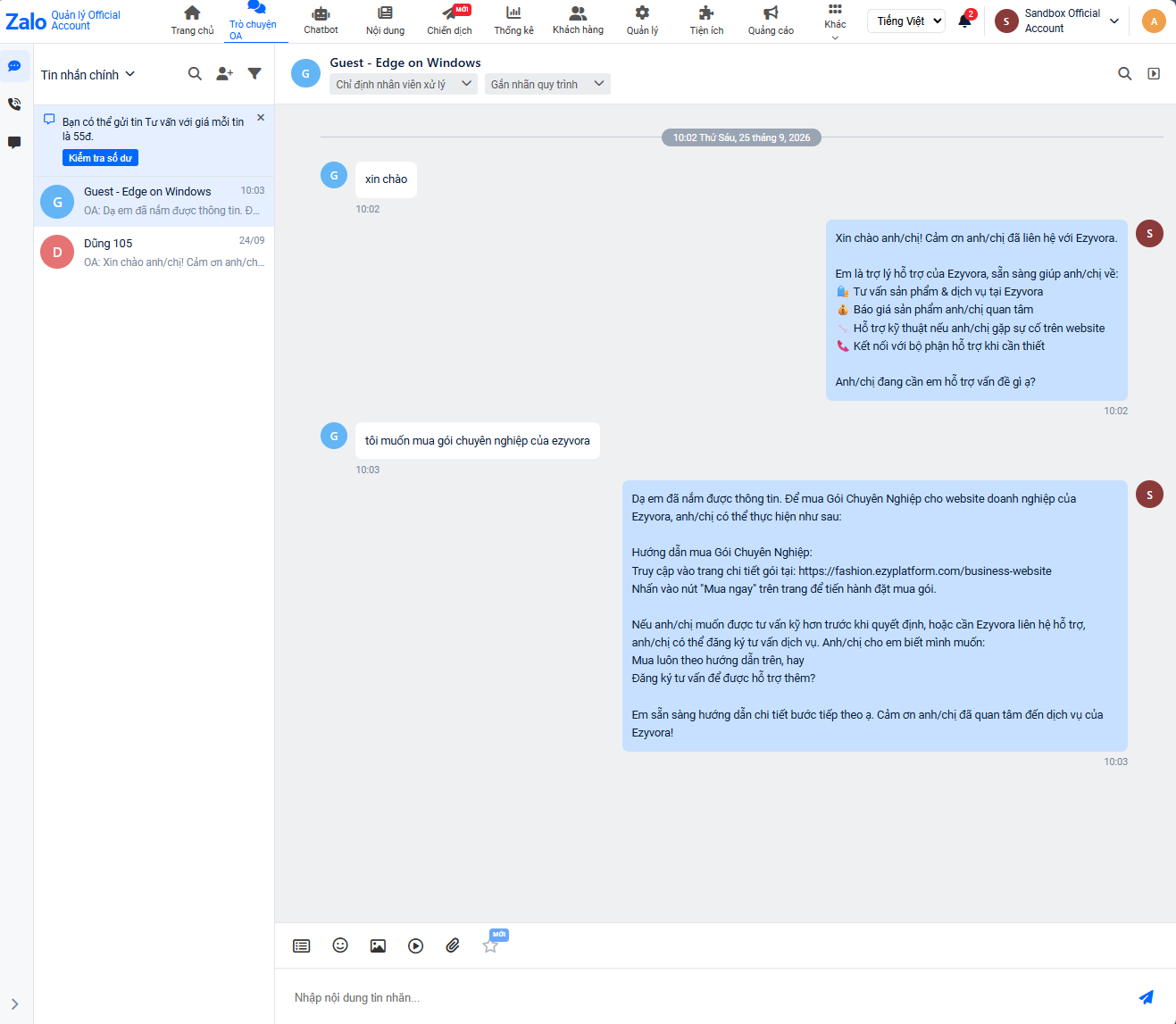Image resolution: width=1176 pixels, height=1024 pixels.
Task: Click the OA avatar beside the welcome reply
Action: coord(1149,234)
